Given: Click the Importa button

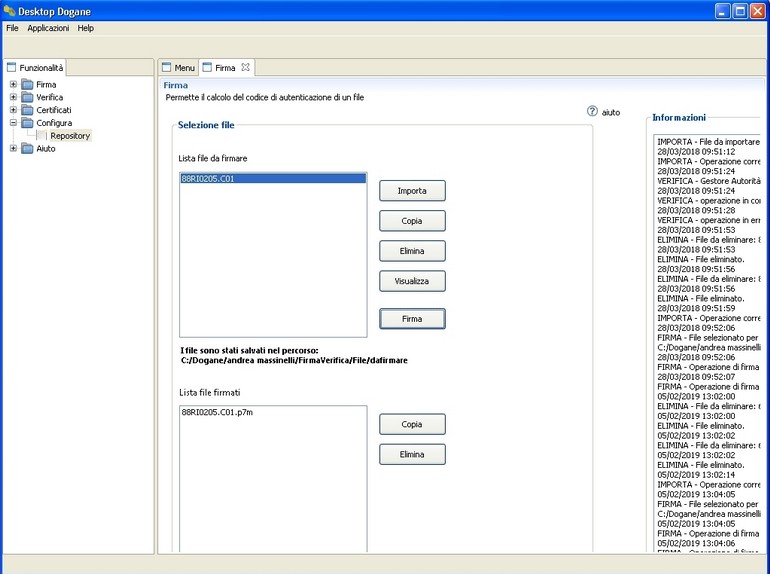Looking at the screenshot, I should pyautogui.click(x=412, y=191).
